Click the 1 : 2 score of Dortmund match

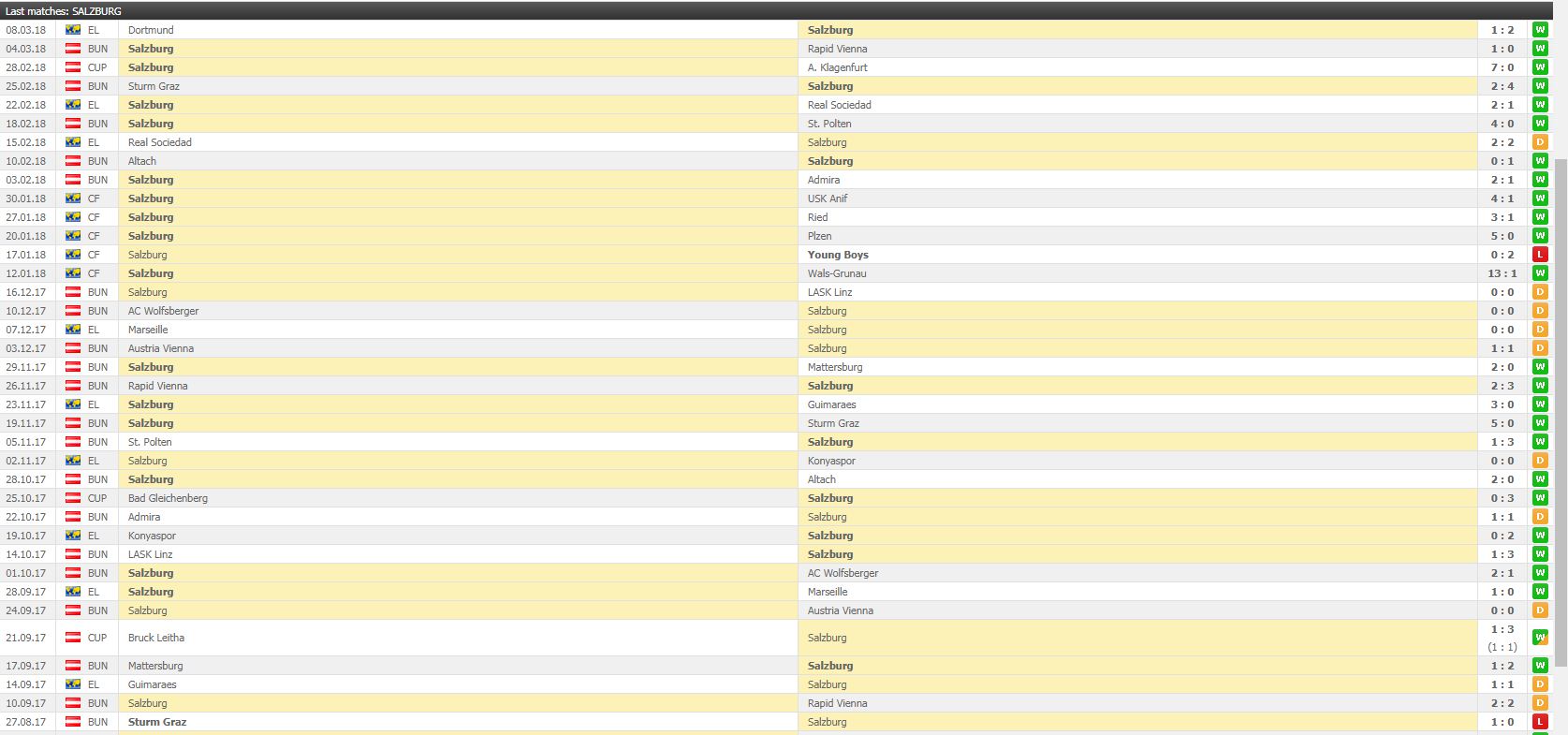point(1502,30)
